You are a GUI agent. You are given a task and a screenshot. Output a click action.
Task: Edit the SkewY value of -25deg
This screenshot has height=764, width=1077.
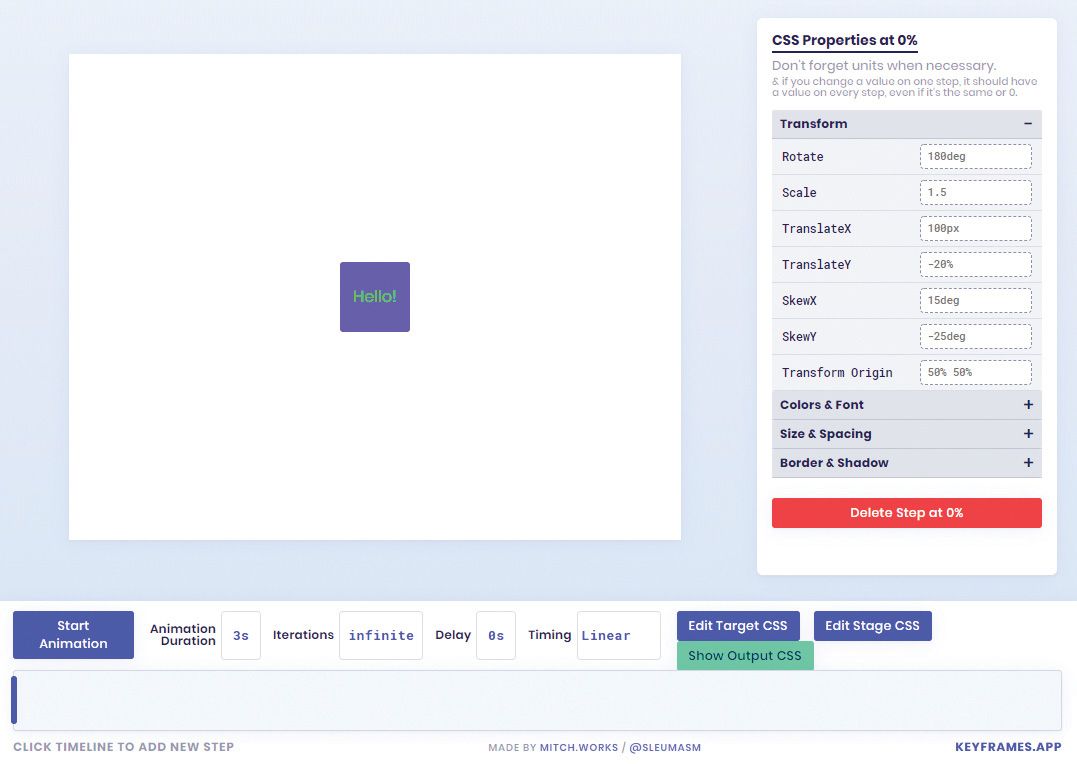(975, 336)
